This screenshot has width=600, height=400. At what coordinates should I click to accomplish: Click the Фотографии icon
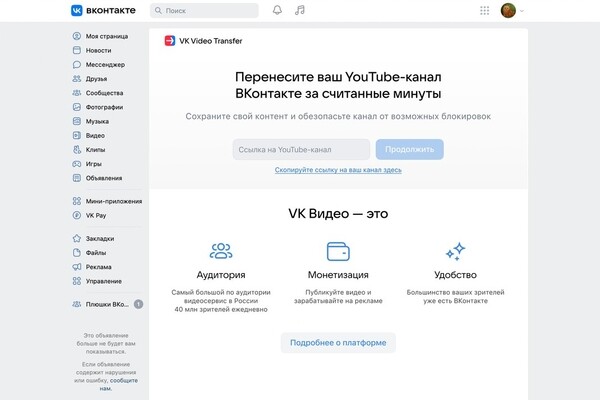pyautogui.click(x=77, y=107)
